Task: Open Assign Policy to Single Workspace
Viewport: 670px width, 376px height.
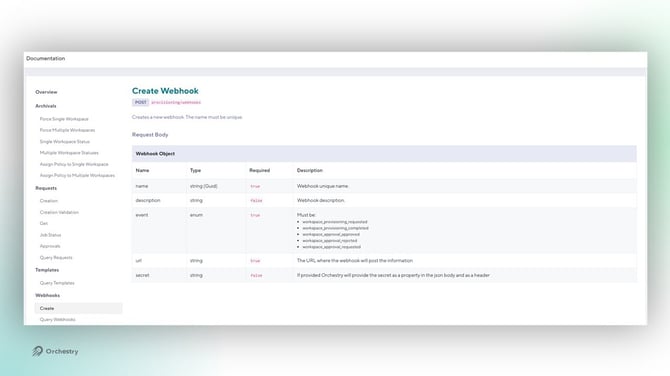Action: point(74,164)
